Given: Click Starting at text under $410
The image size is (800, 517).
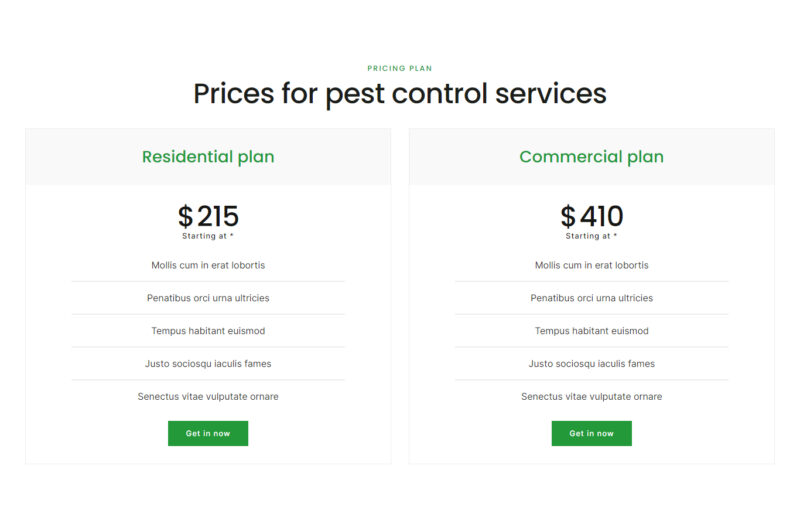Looking at the screenshot, I should pyautogui.click(x=591, y=237).
